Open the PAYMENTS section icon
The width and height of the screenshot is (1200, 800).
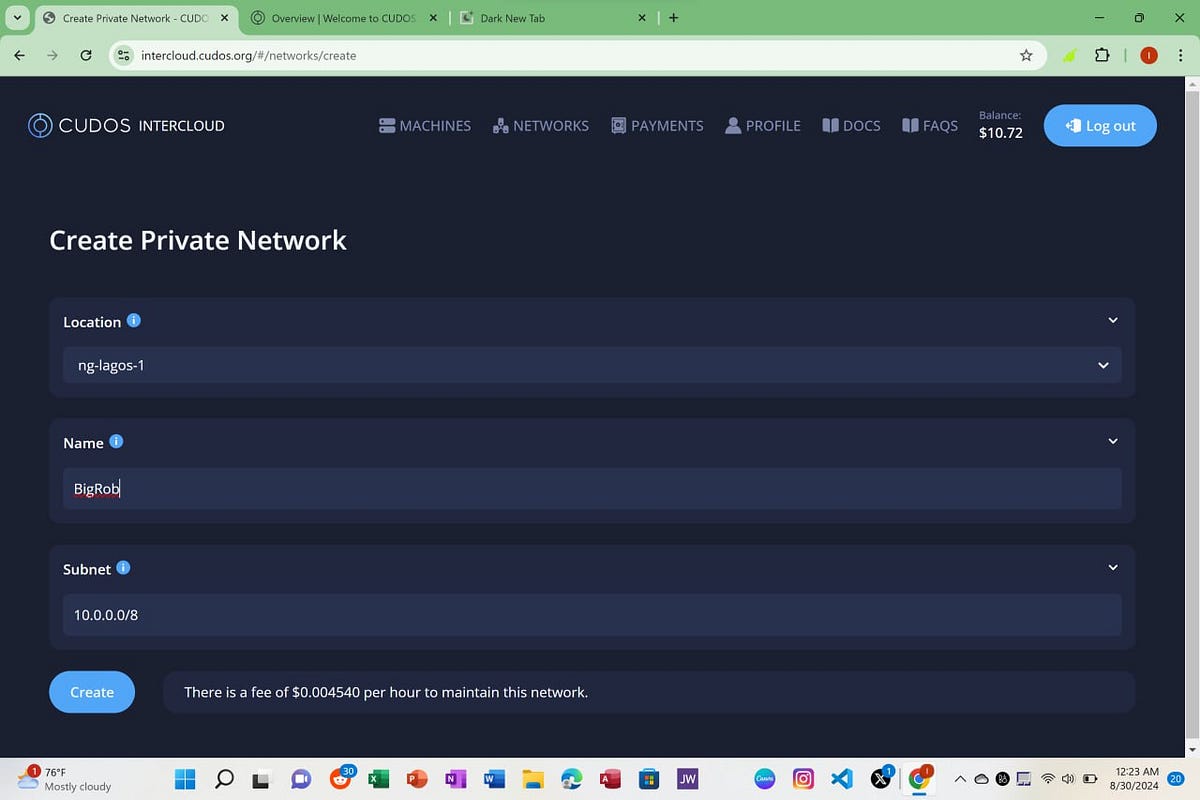618,124
